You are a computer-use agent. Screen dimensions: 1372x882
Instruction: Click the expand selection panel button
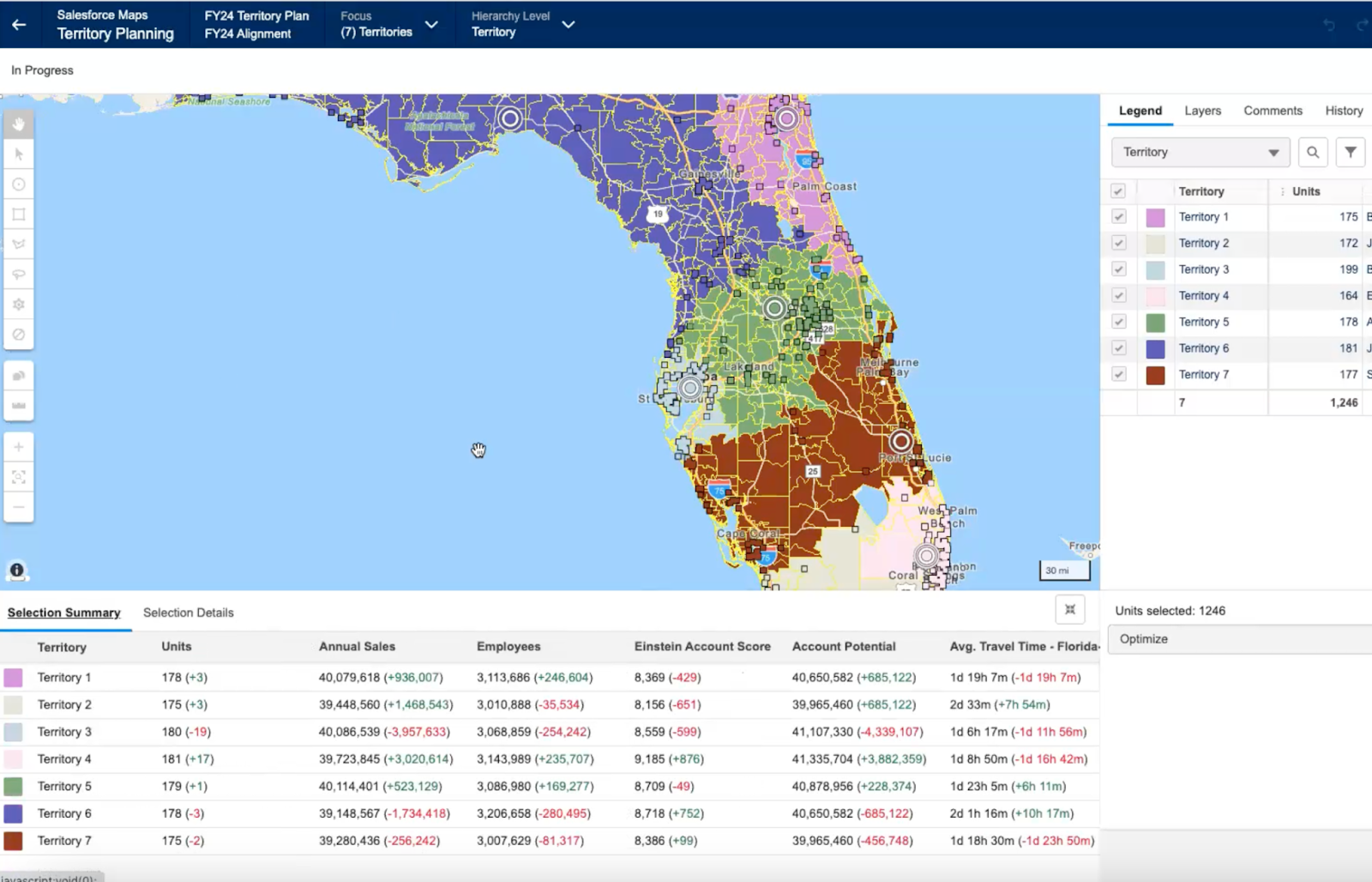1070,609
